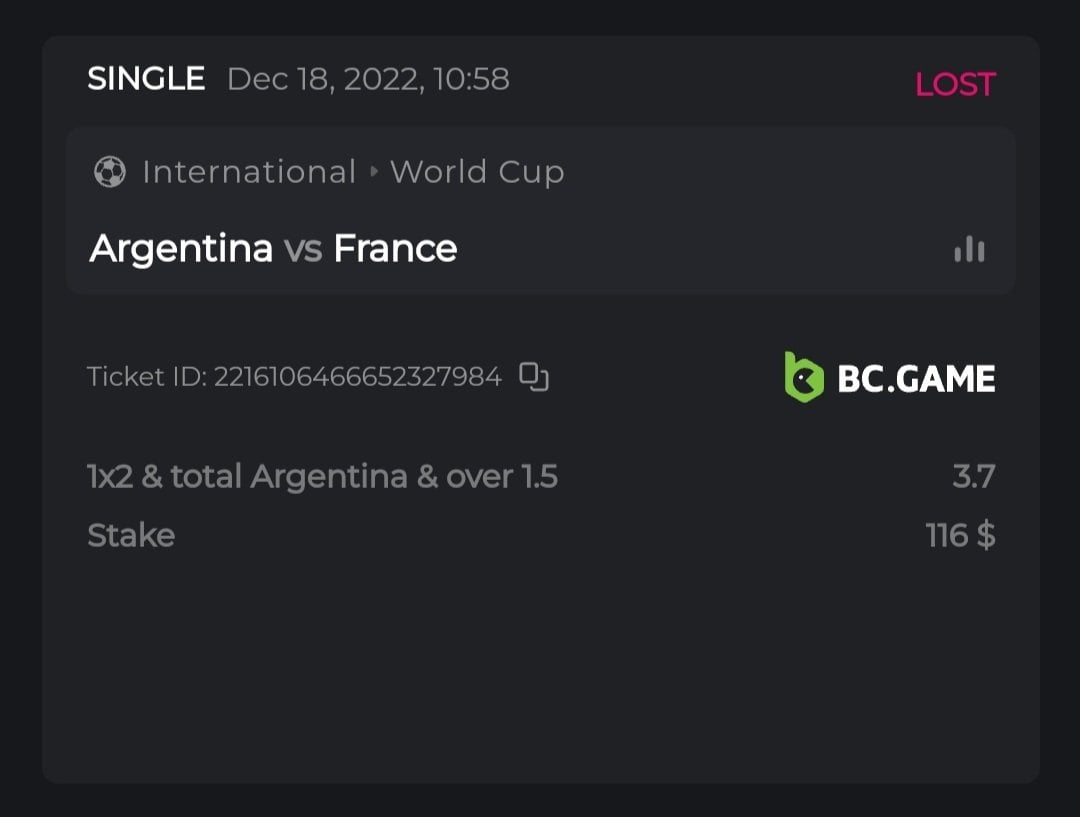Click the 116 $ stake amount
Image resolution: width=1080 pixels, height=817 pixels.
click(960, 535)
